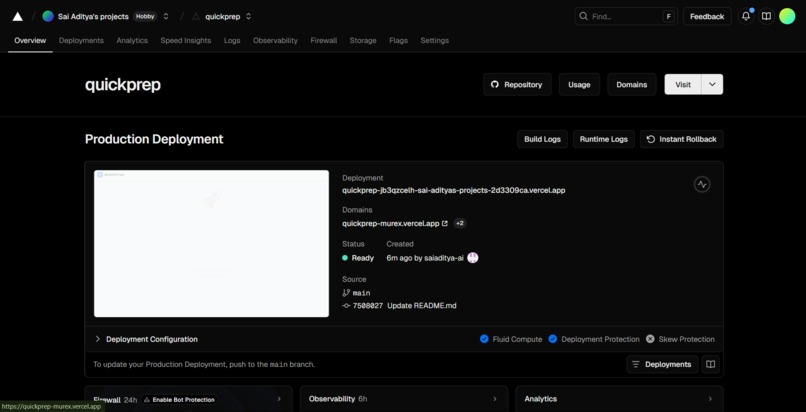The height and width of the screenshot is (412, 806).
Task: Open the user account avatar menu
Action: (787, 16)
